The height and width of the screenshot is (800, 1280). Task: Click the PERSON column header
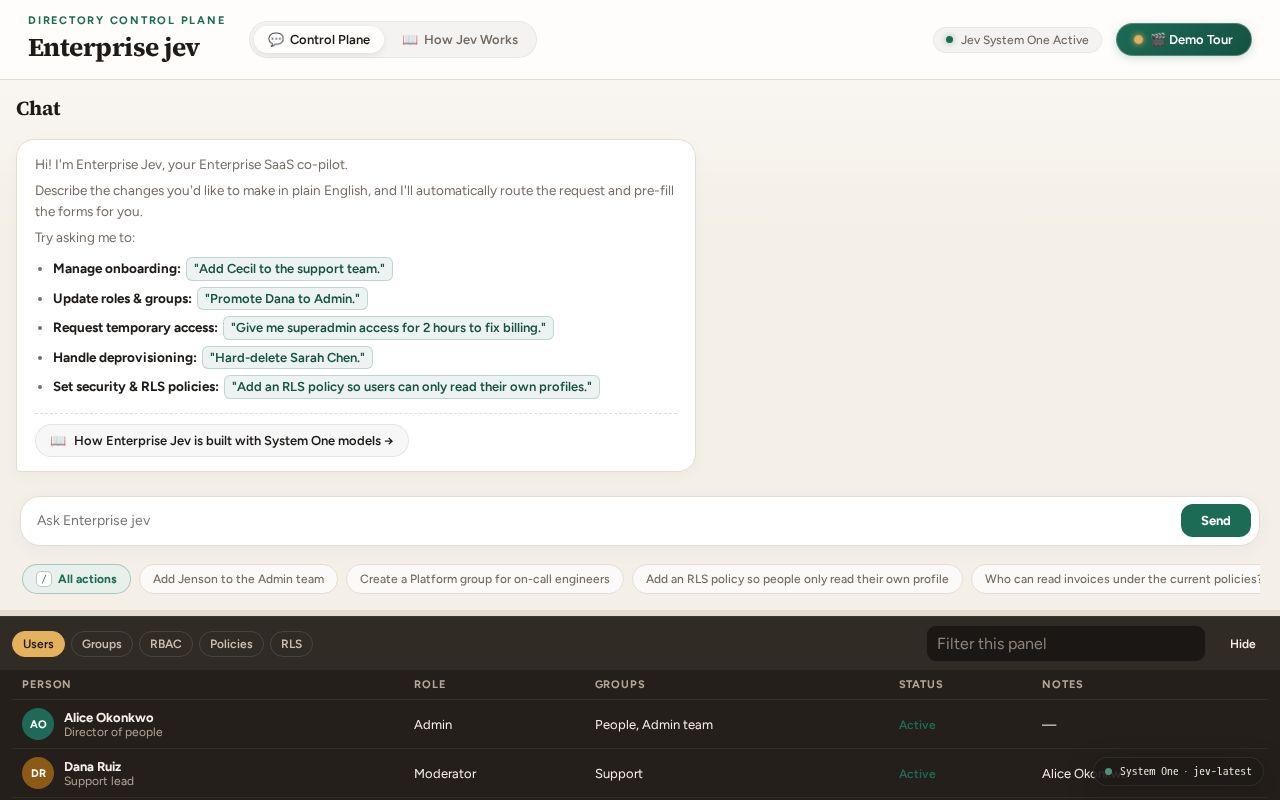pos(46,684)
